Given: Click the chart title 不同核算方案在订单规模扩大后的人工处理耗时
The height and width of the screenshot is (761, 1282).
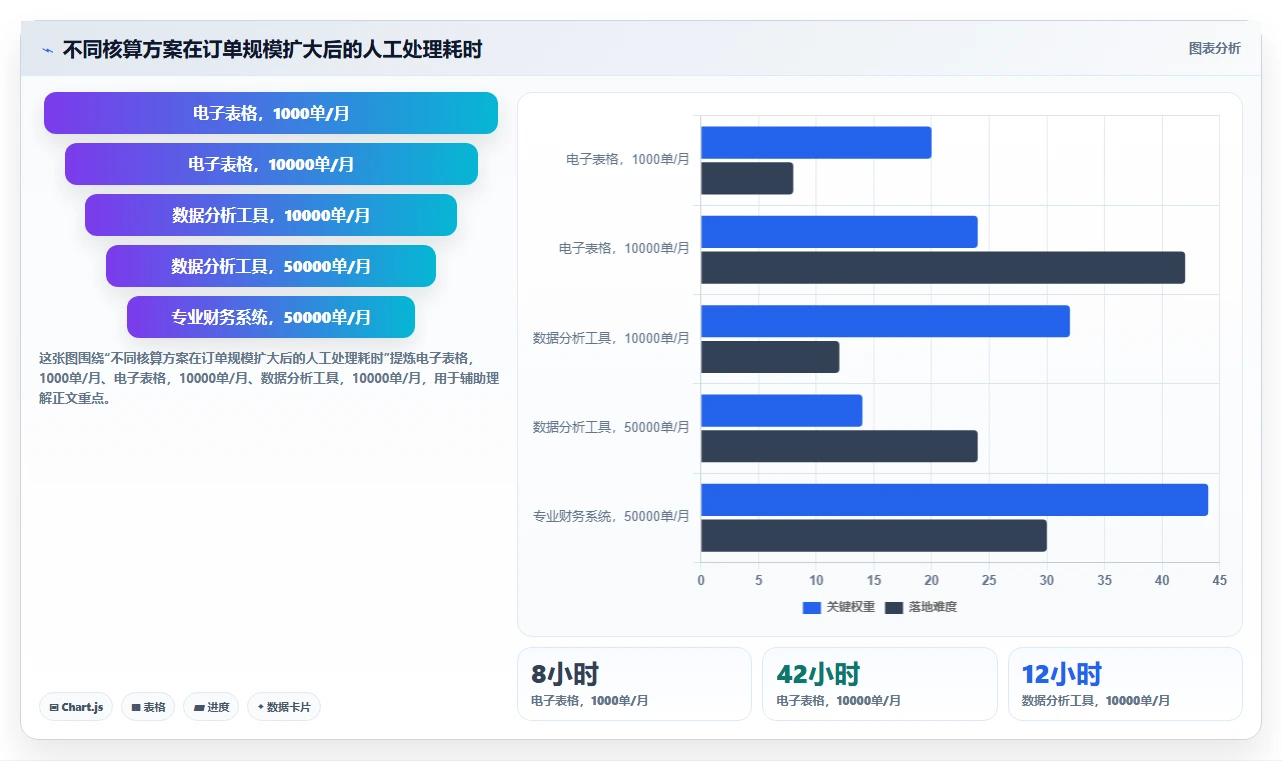Looking at the screenshot, I should click(272, 49).
